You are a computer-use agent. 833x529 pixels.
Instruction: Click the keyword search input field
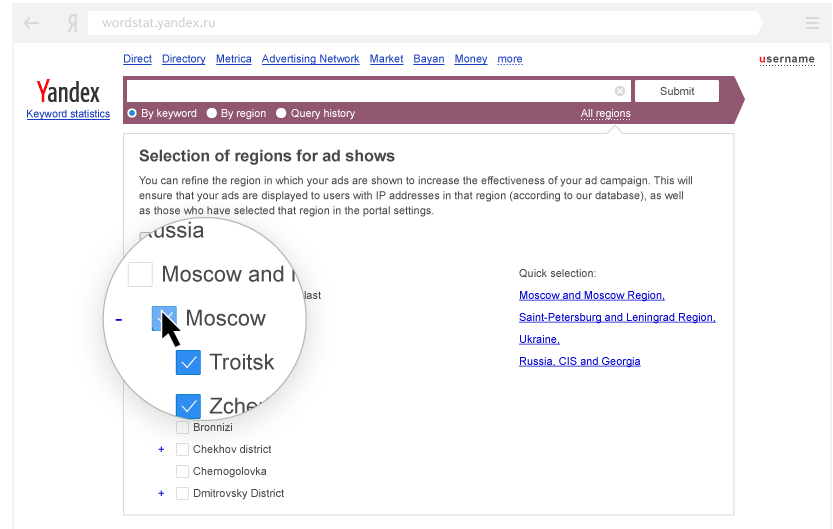tap(378, 91)
